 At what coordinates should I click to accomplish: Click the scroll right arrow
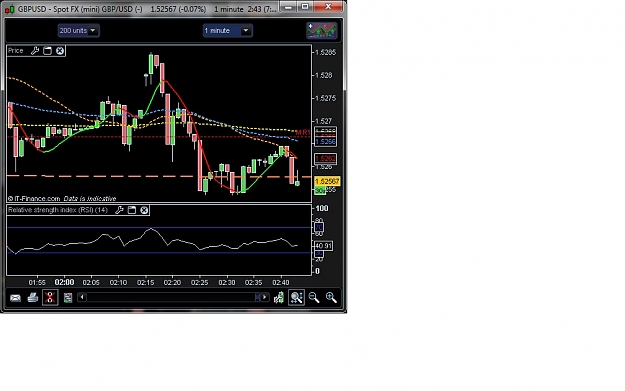[x=265, y=297]
